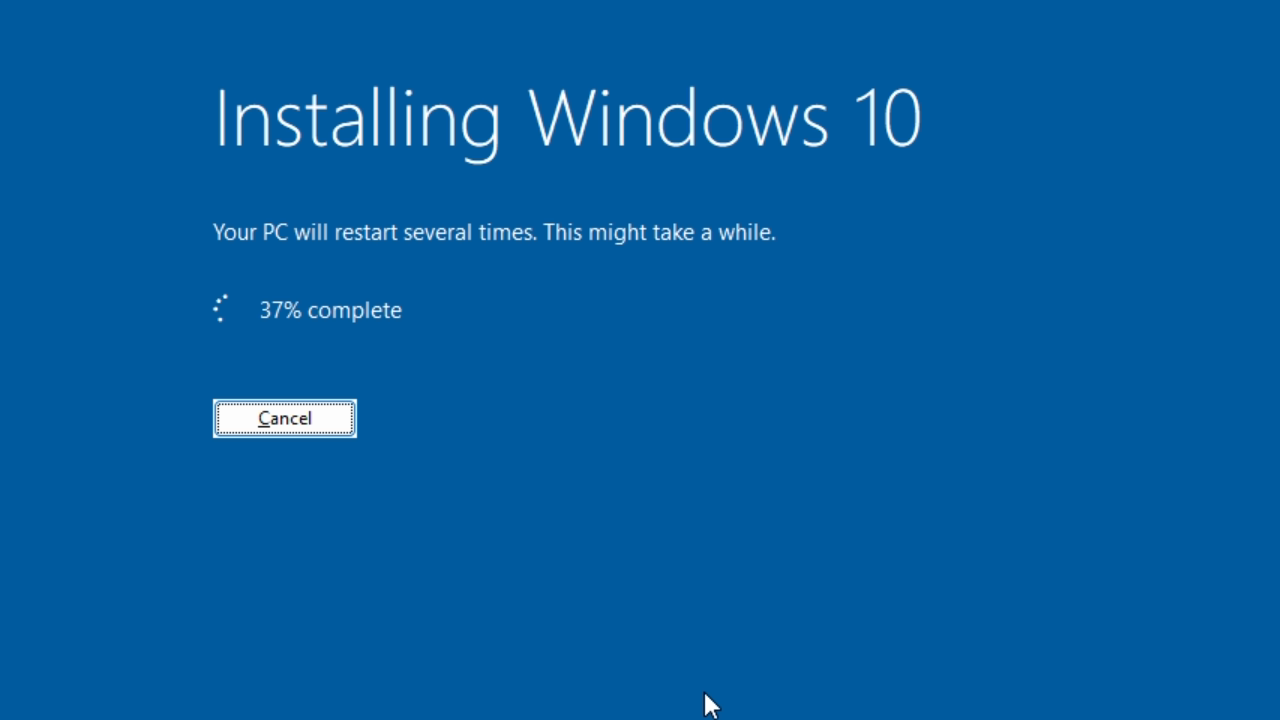Click the "This might take a while" sentence
The width and height of the screenshot is (1280, 720).
[x=660, y=233]
